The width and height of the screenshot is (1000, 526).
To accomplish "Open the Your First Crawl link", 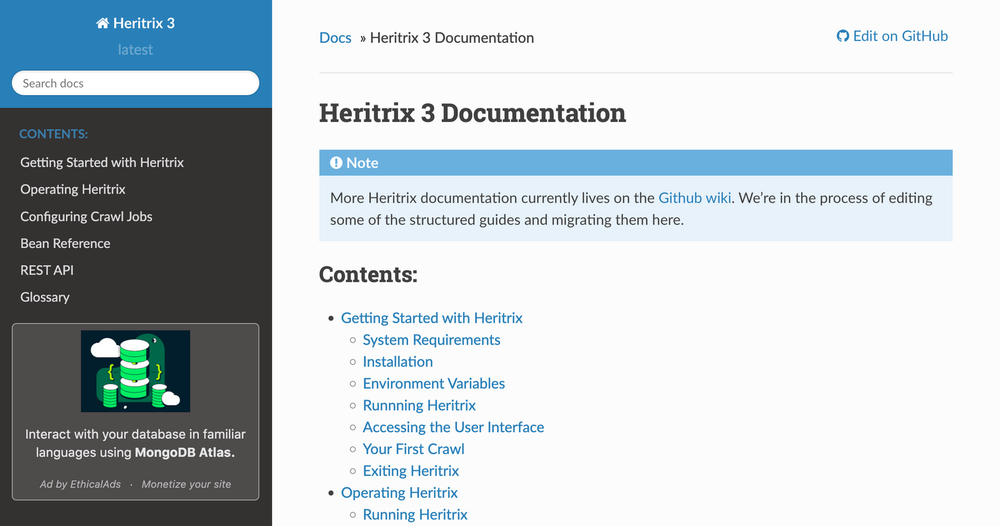I will (x=413, y=449).
